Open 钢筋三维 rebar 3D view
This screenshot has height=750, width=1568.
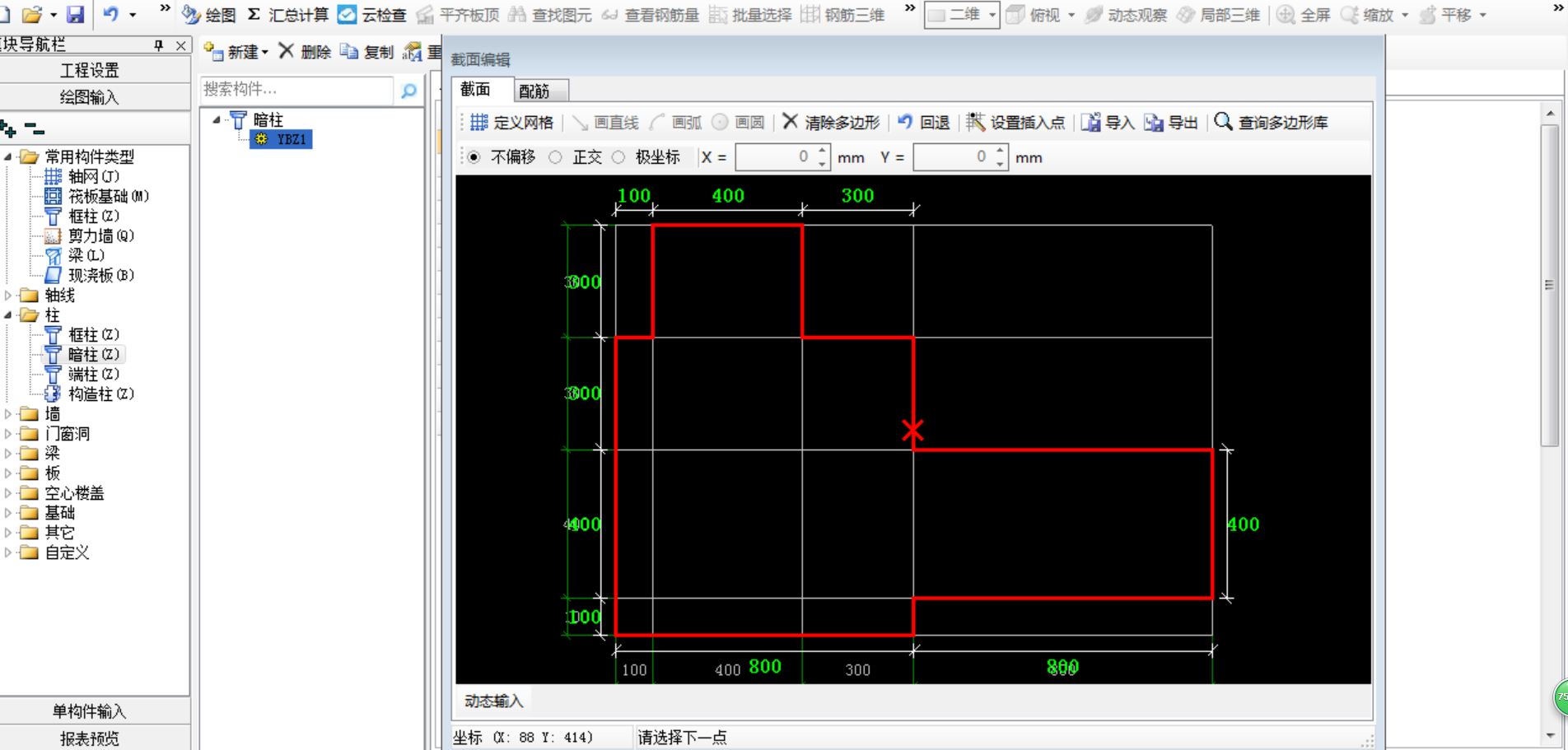[842, 15]
